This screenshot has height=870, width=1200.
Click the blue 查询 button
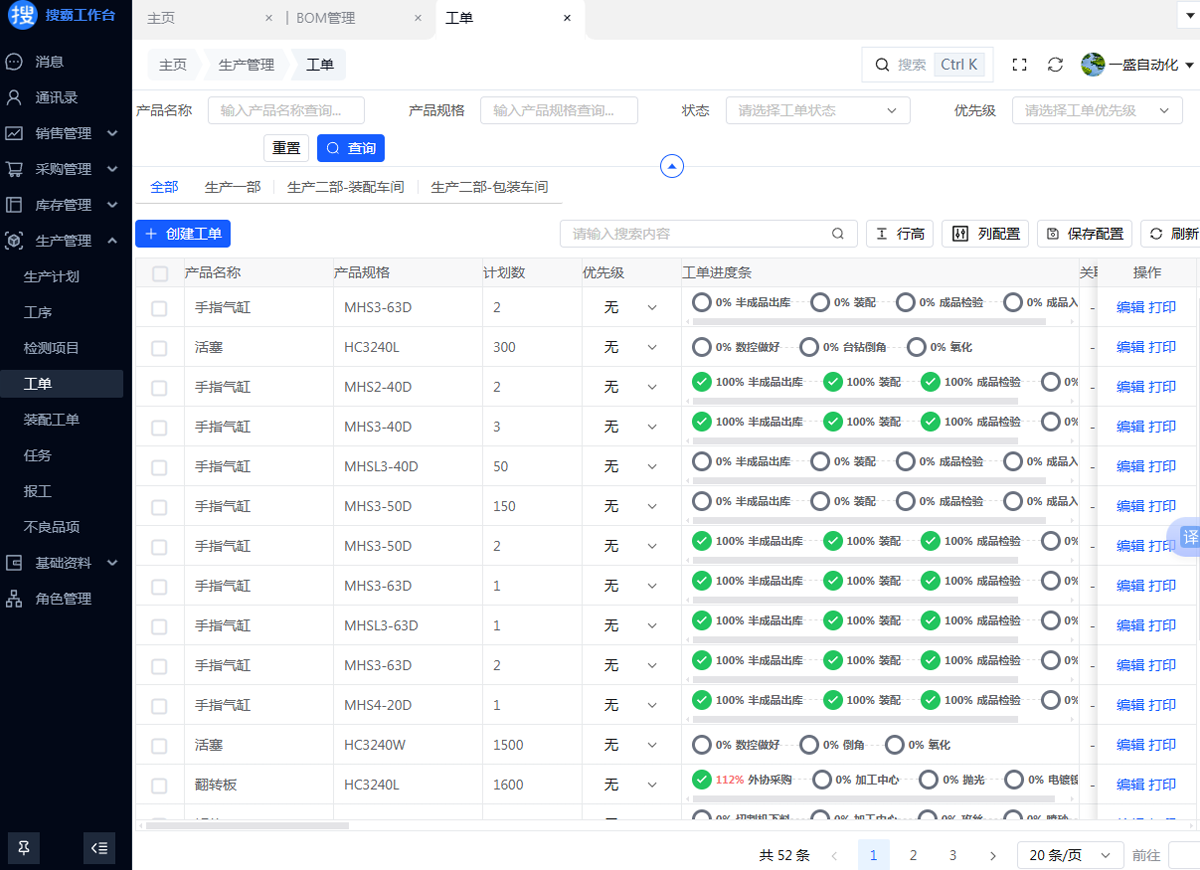[351, 148]
